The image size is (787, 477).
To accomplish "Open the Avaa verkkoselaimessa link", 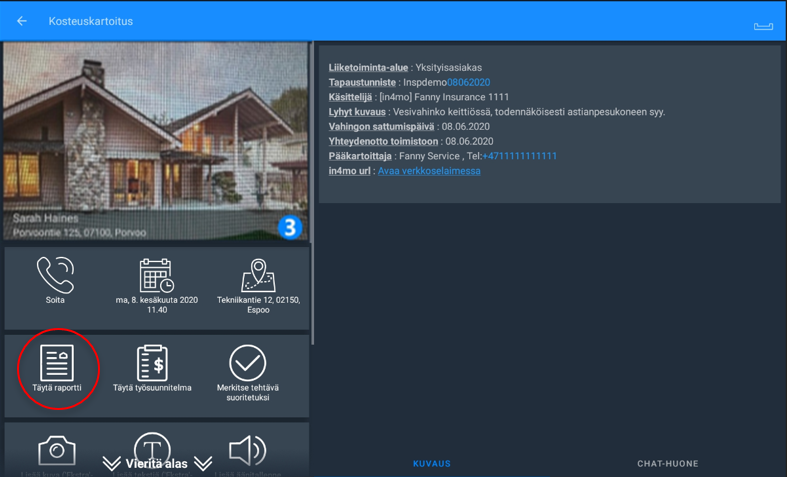I will tap(429, 171).
